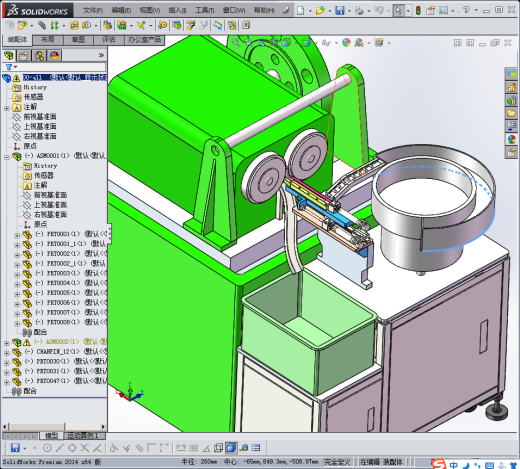520x469 pixels.
Task: Click the Edit Appearance color sphere icon
Action: pyautogui.click(x=347, y=43)
